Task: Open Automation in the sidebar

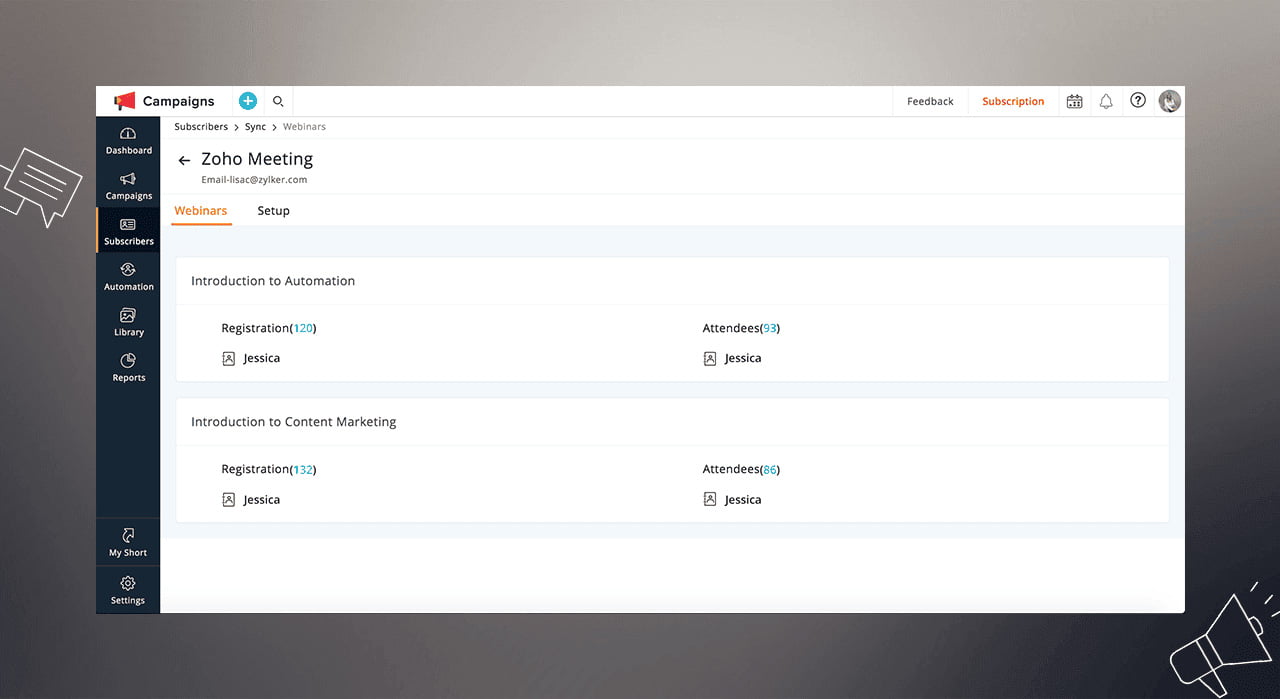Action: [x=128, y=277]
